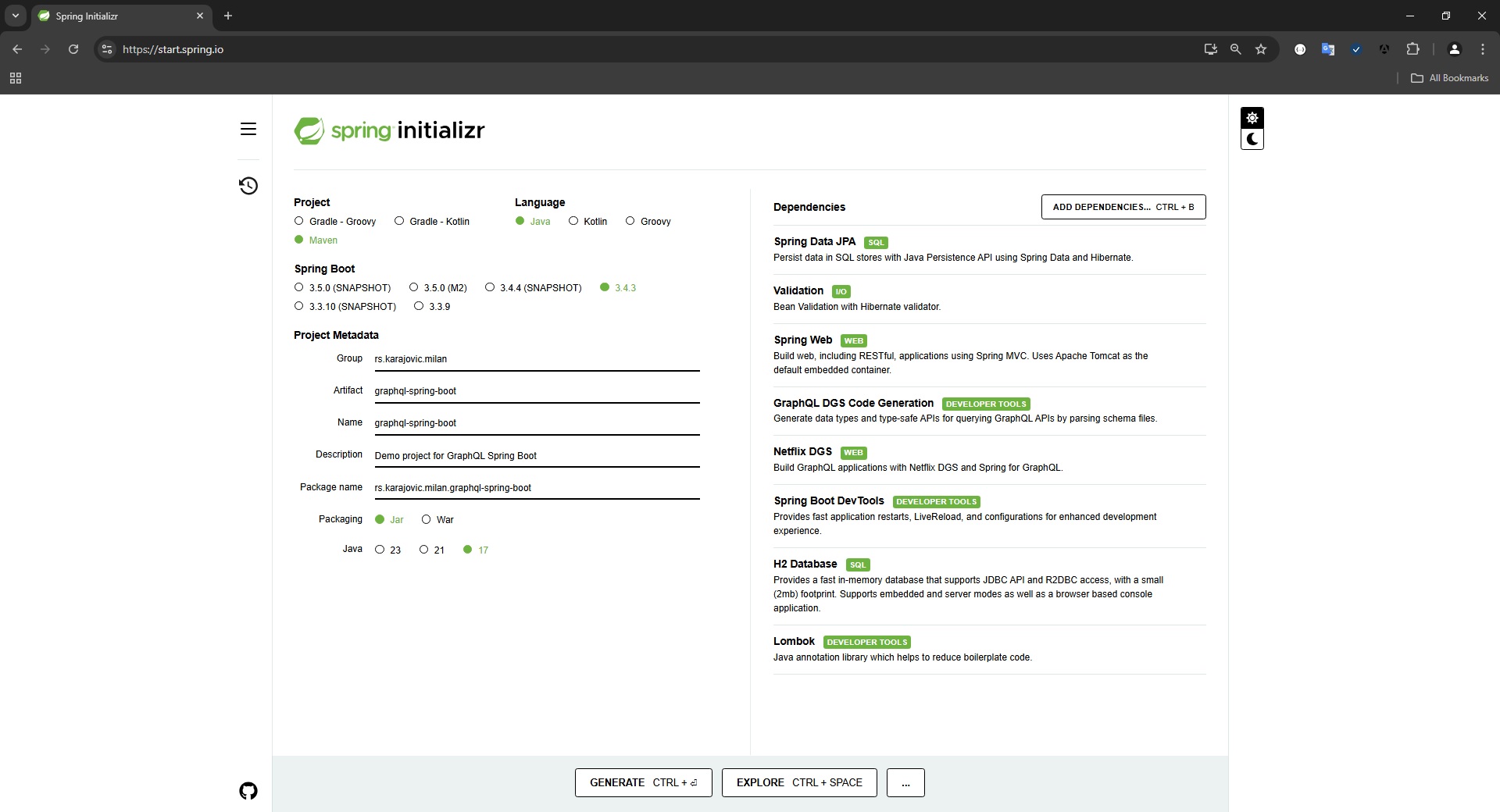Reload the Spring Initializr page

pyautogui.click(x=73, y=49)
